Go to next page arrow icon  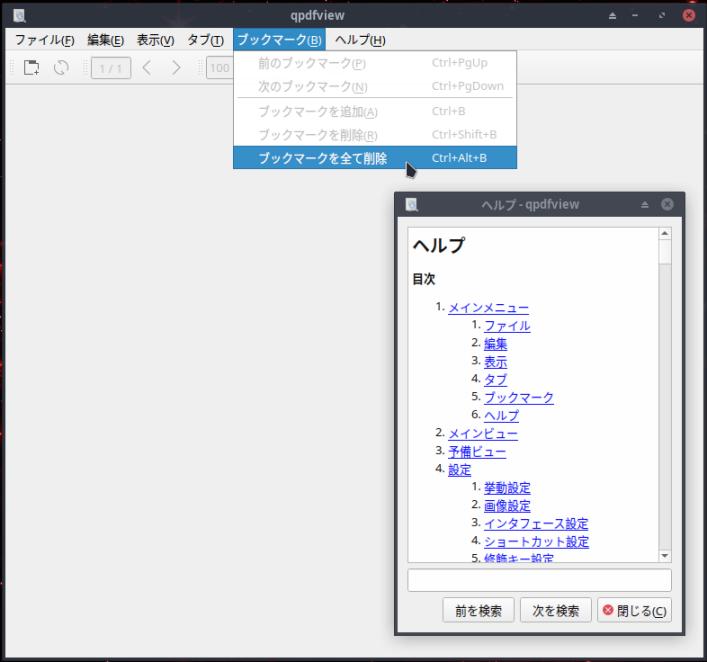pos(176,68)
